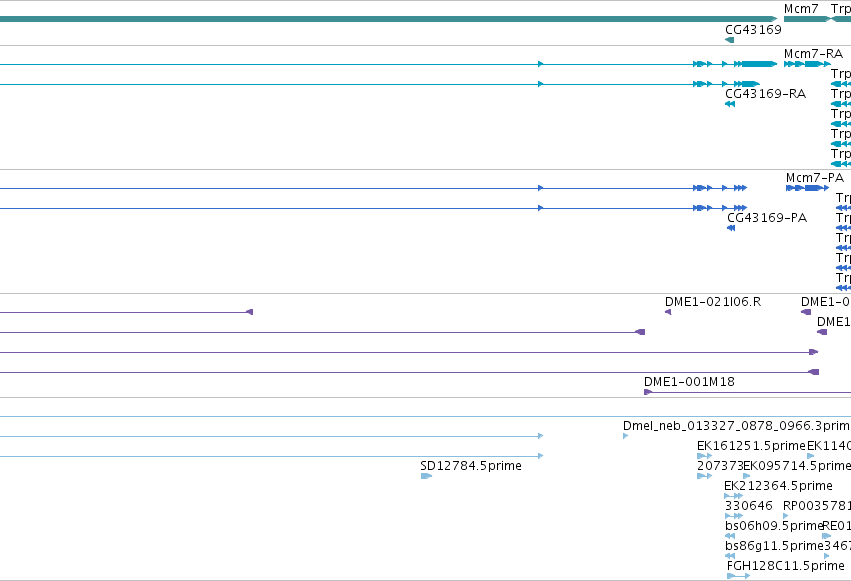Select the bs86g11.5prime reverse arrows

[730, 556]
